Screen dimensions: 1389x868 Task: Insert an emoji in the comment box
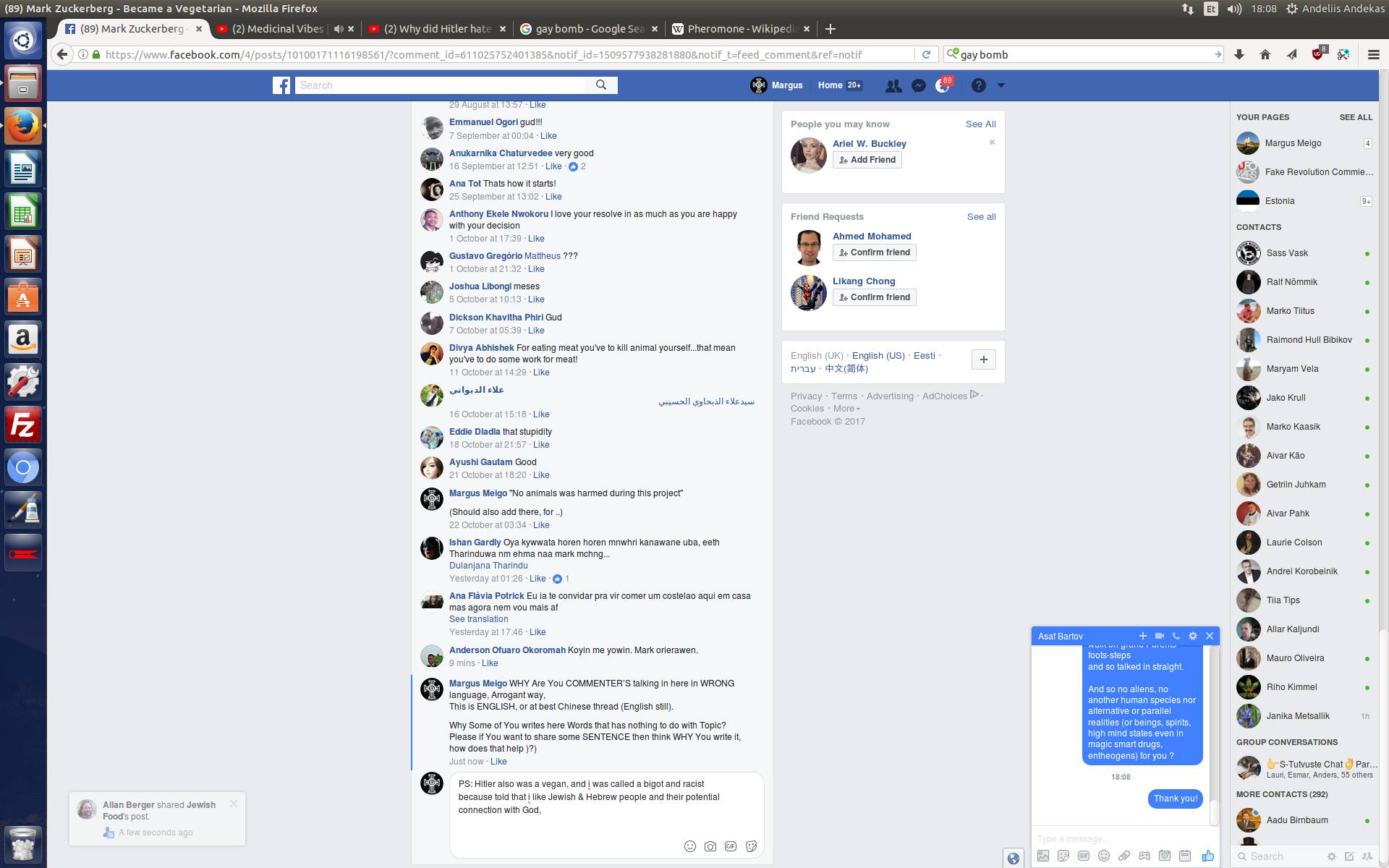pos(689,846)
